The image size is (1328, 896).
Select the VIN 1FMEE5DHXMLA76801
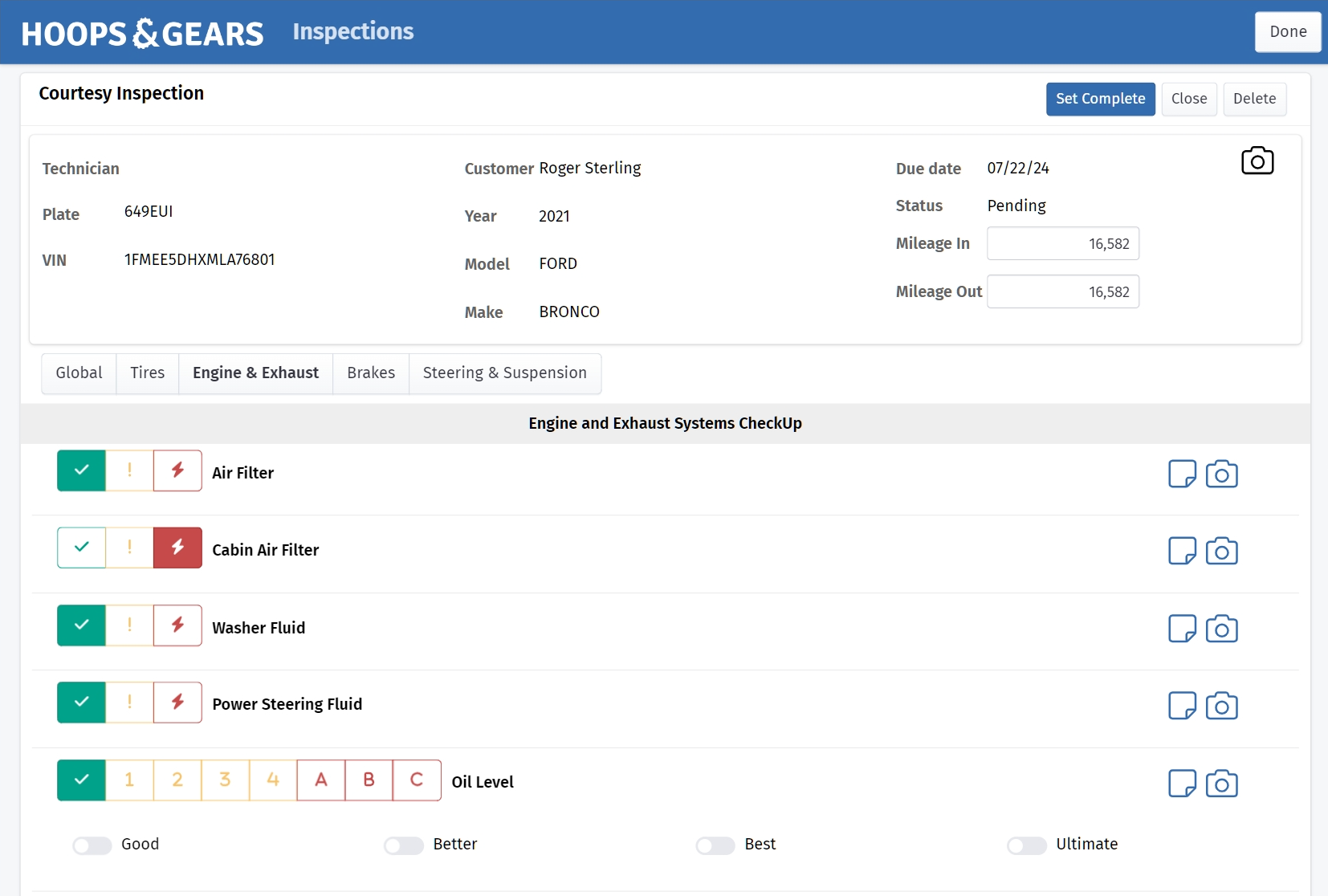coord(199,260)
